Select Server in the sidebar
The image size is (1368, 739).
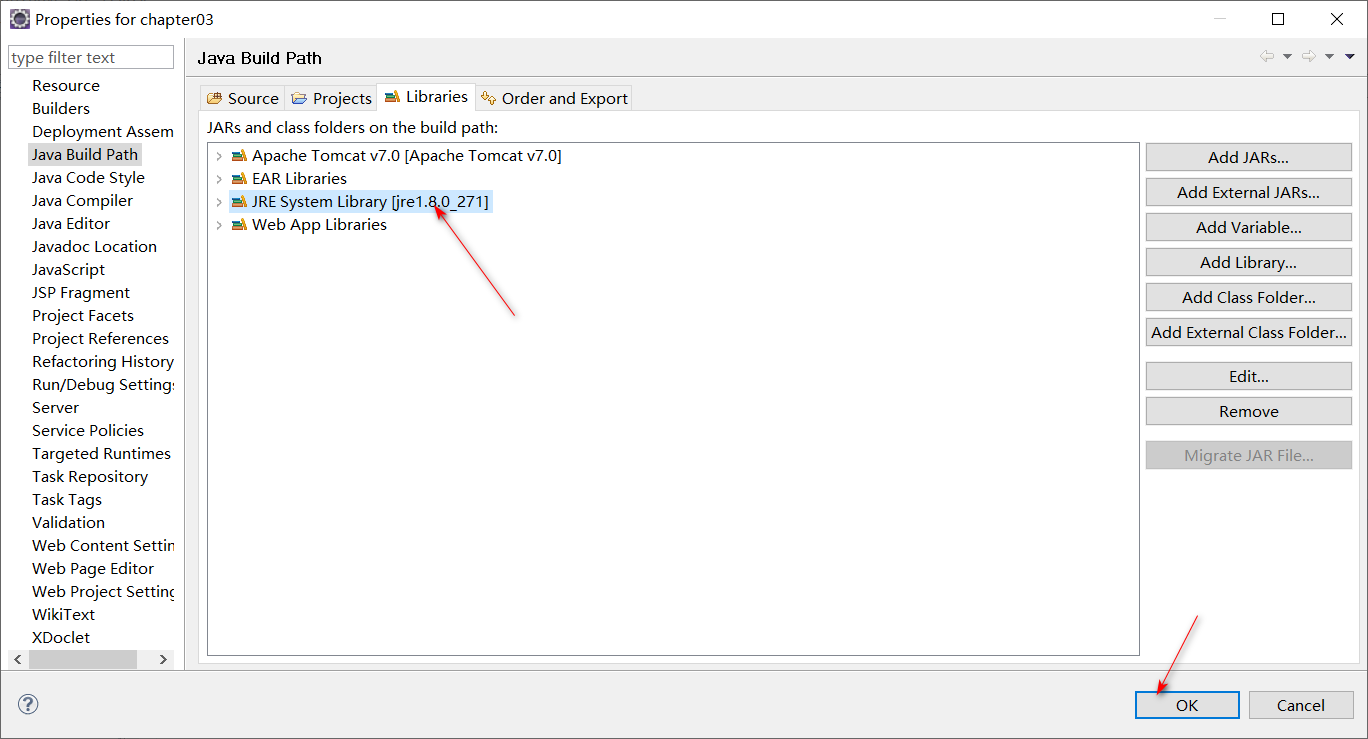pyautogui.click(x=55, y=408)
